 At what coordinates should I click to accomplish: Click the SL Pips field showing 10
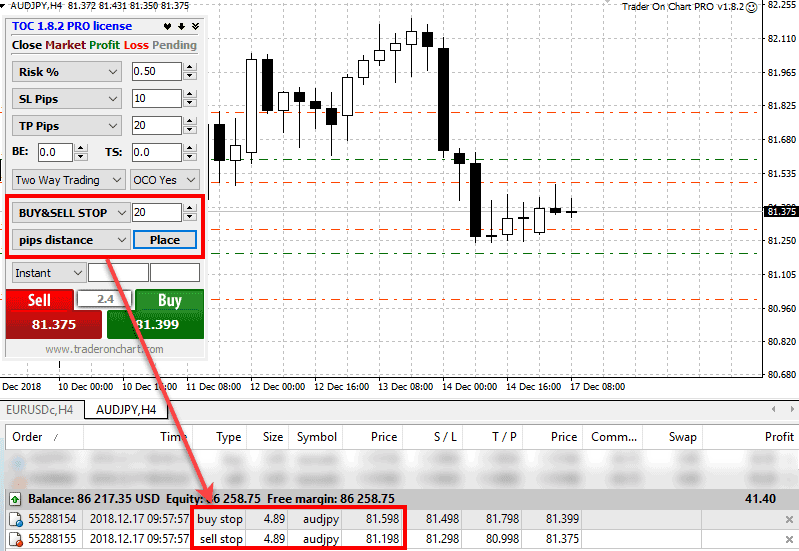(156, 98)
